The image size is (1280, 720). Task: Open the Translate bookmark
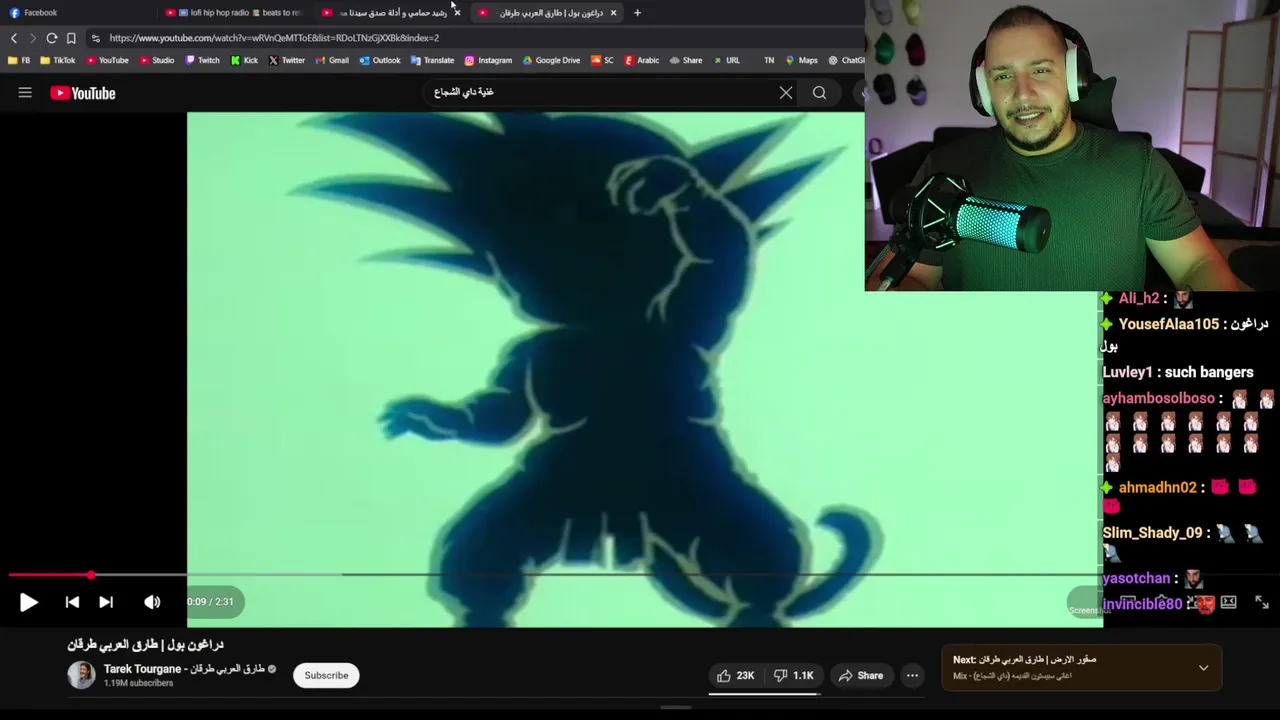click(x=432, y=60)
